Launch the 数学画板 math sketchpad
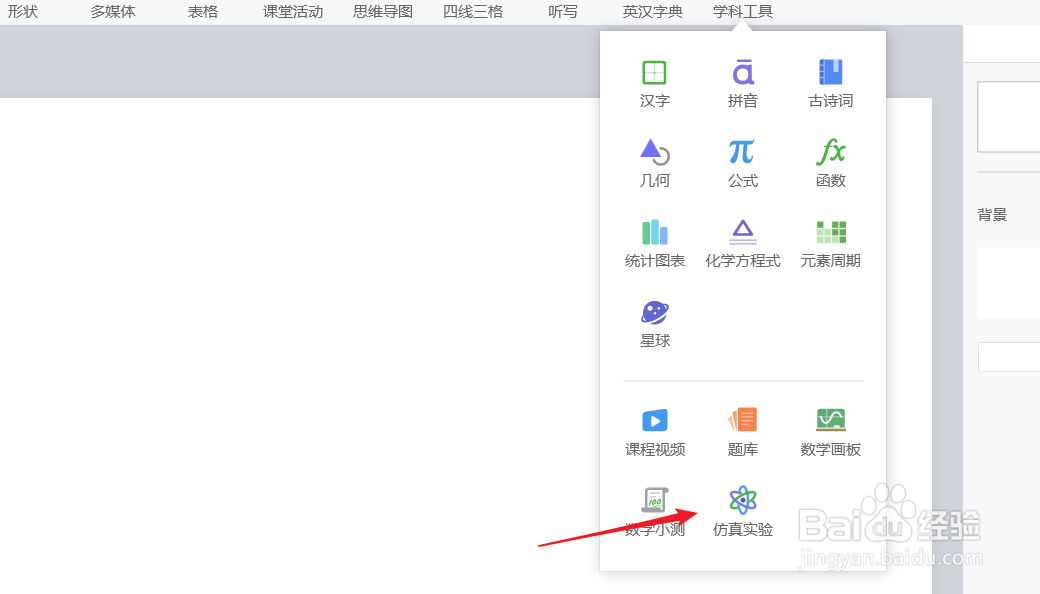The width and height of the screenshot is (1040, 594). (x=830, y=432)
